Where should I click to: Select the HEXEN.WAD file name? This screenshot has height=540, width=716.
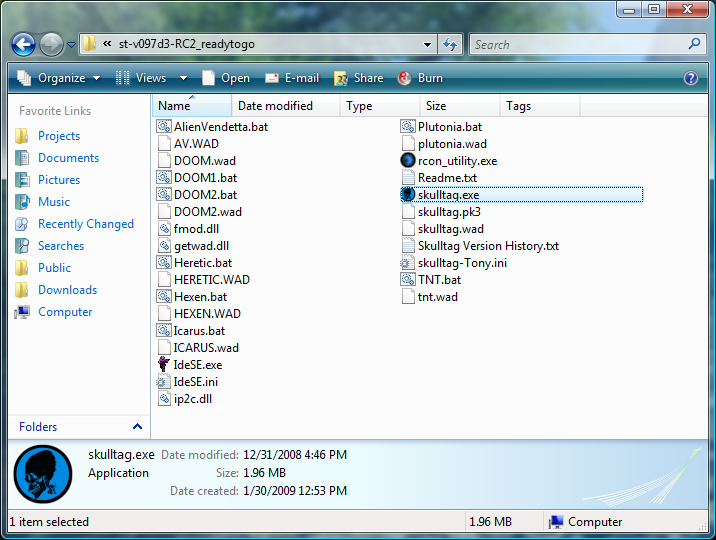point(207,314)
